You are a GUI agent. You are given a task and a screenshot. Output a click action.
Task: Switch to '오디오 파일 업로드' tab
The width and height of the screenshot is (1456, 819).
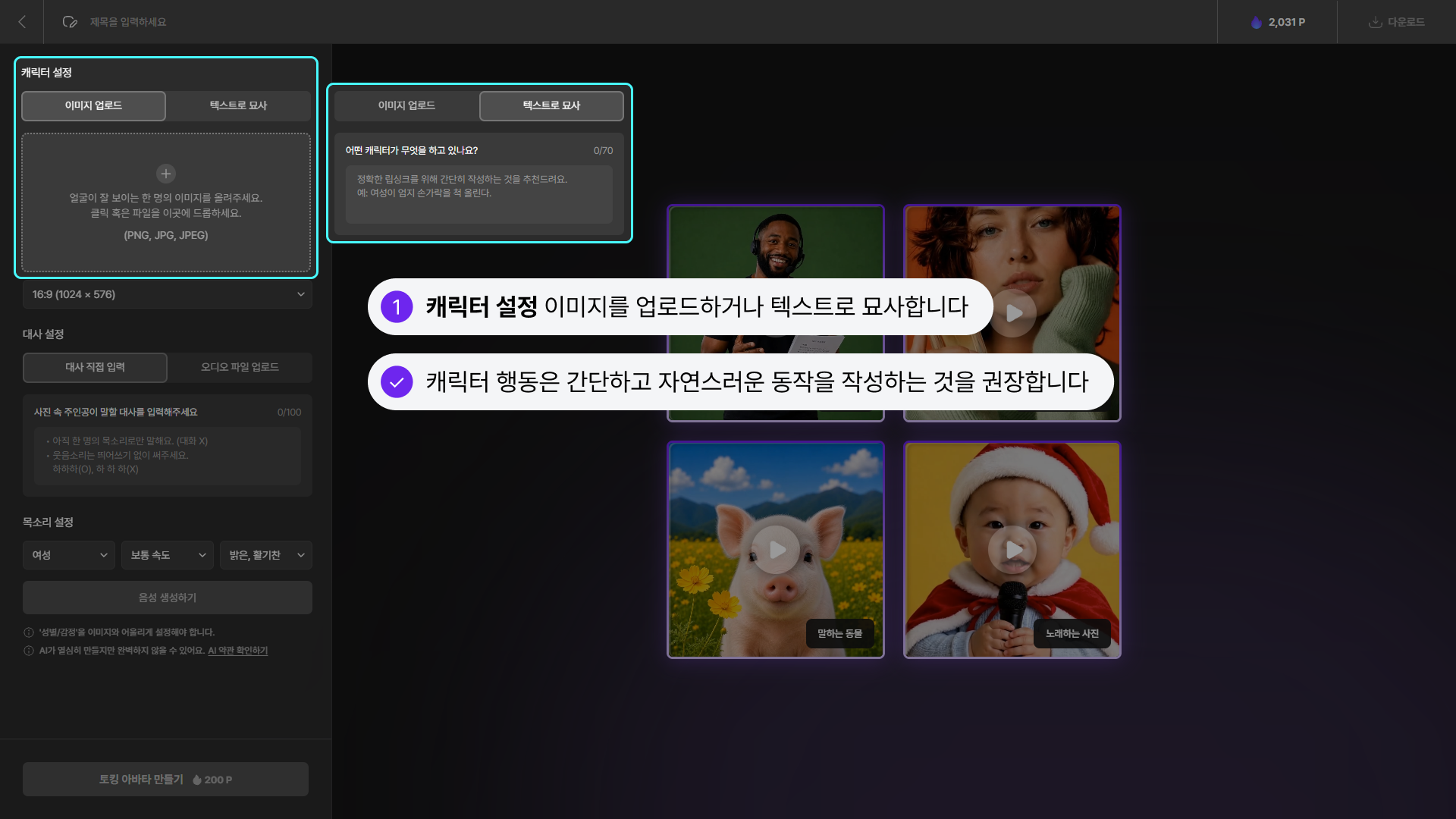point(240,367)
